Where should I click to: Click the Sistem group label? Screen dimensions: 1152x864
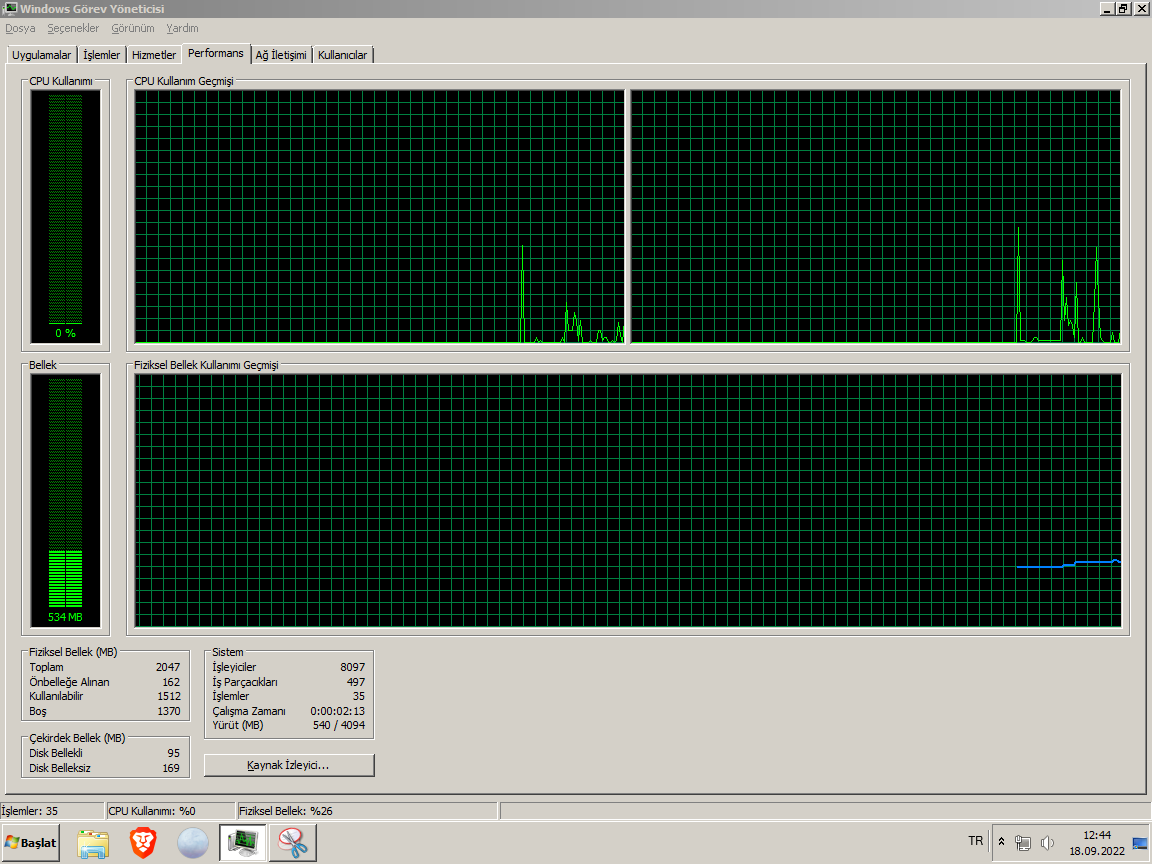point(228,652)
